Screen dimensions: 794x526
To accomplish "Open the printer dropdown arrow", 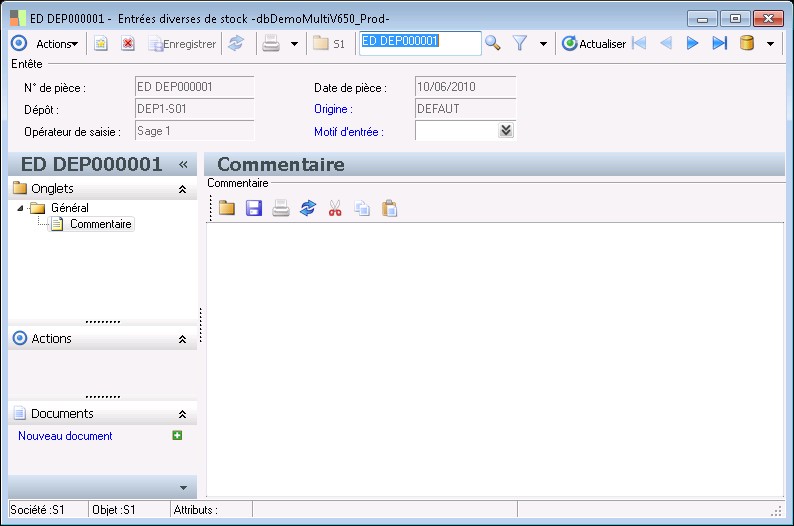I will point(294,44).
